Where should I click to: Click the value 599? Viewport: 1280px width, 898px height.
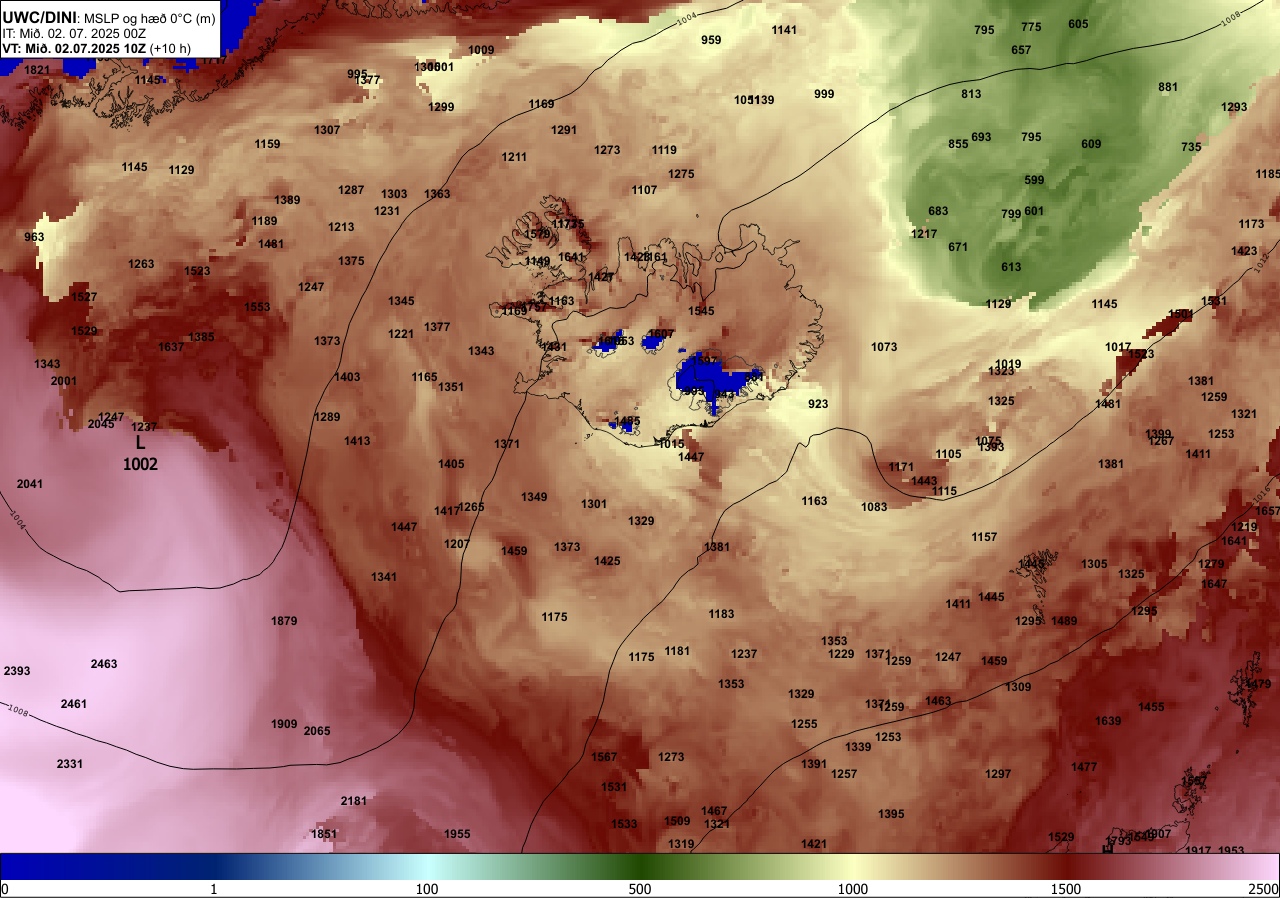(1034, 181)
